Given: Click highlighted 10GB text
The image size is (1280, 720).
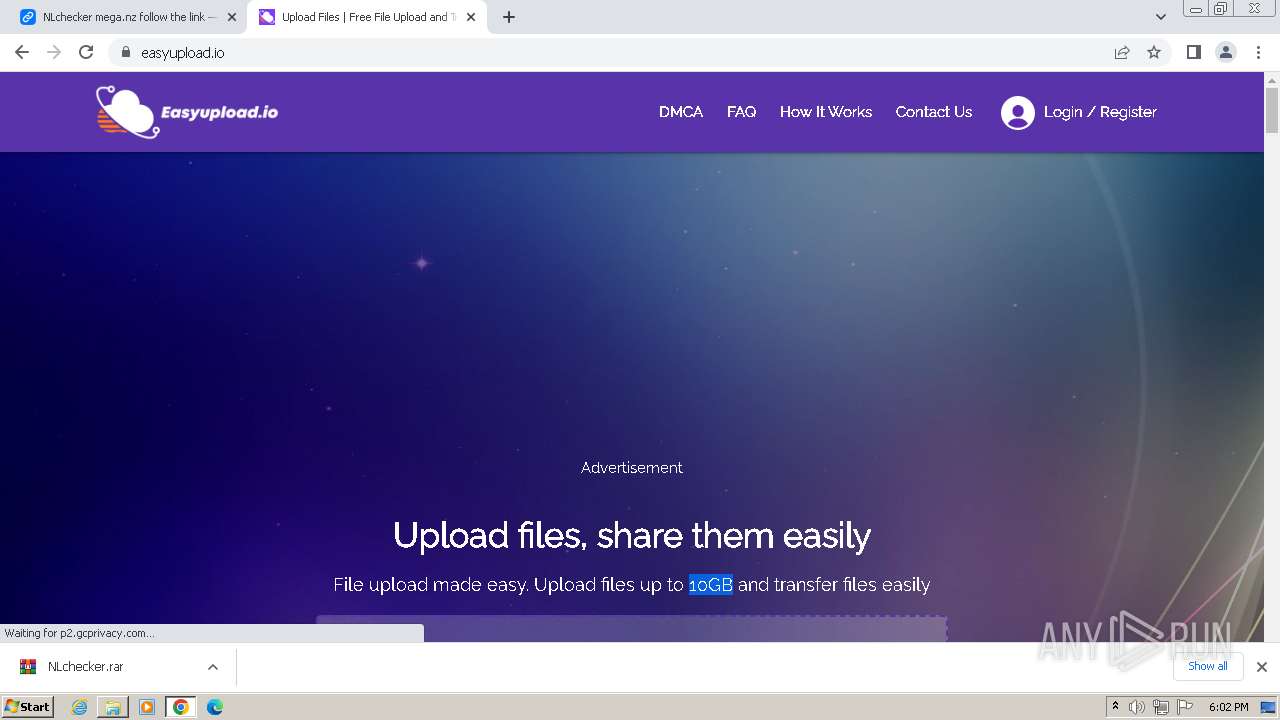Looking at the screenshot, I should click(710, 584).
